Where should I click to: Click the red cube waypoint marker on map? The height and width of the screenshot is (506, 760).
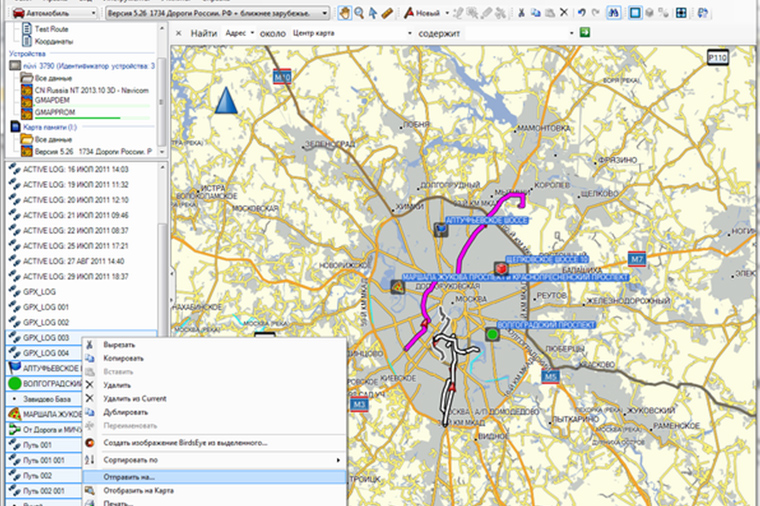pyautogui.click(x=501, y=268)
